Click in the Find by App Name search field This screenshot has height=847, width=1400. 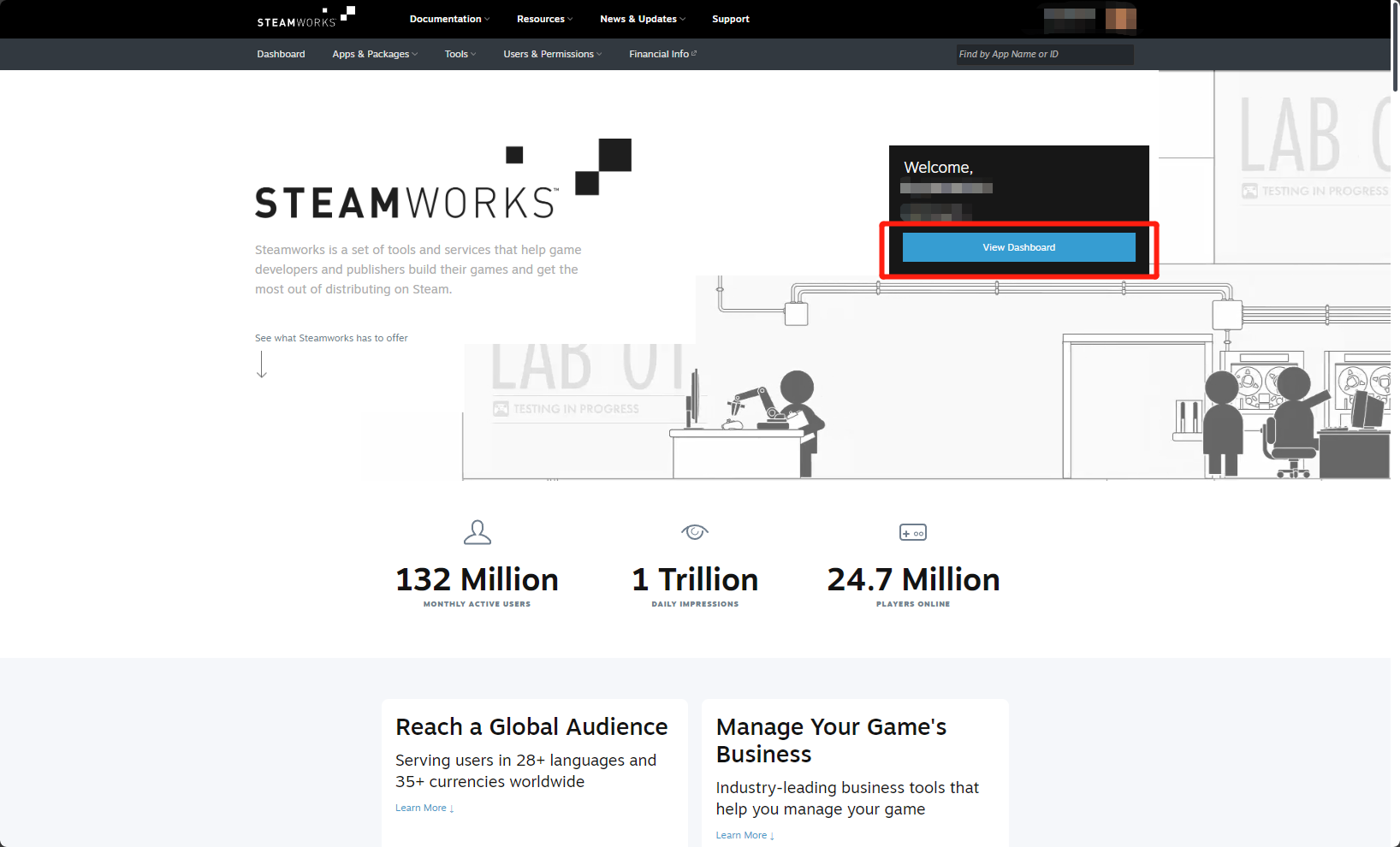[1044, 55]
